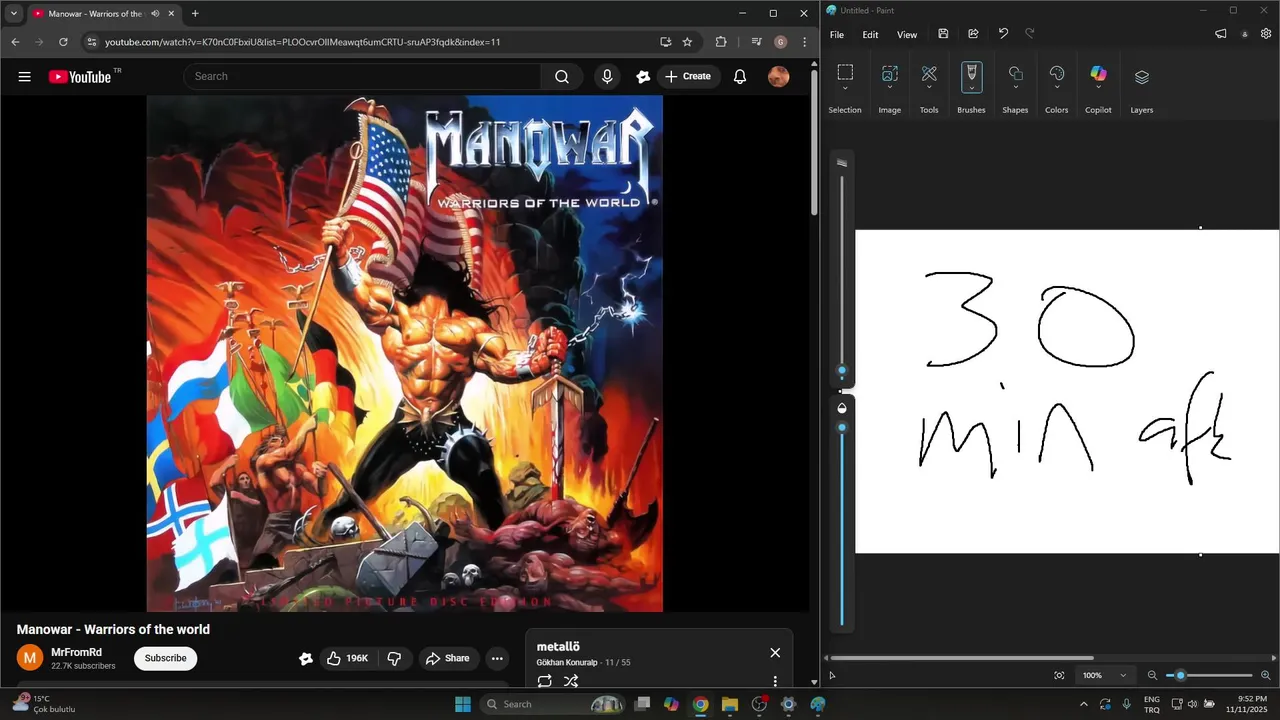Expand the Tools dropdown arrow in Paint
This screenshot has width=1280, height=720.
[x=929, y=88]
